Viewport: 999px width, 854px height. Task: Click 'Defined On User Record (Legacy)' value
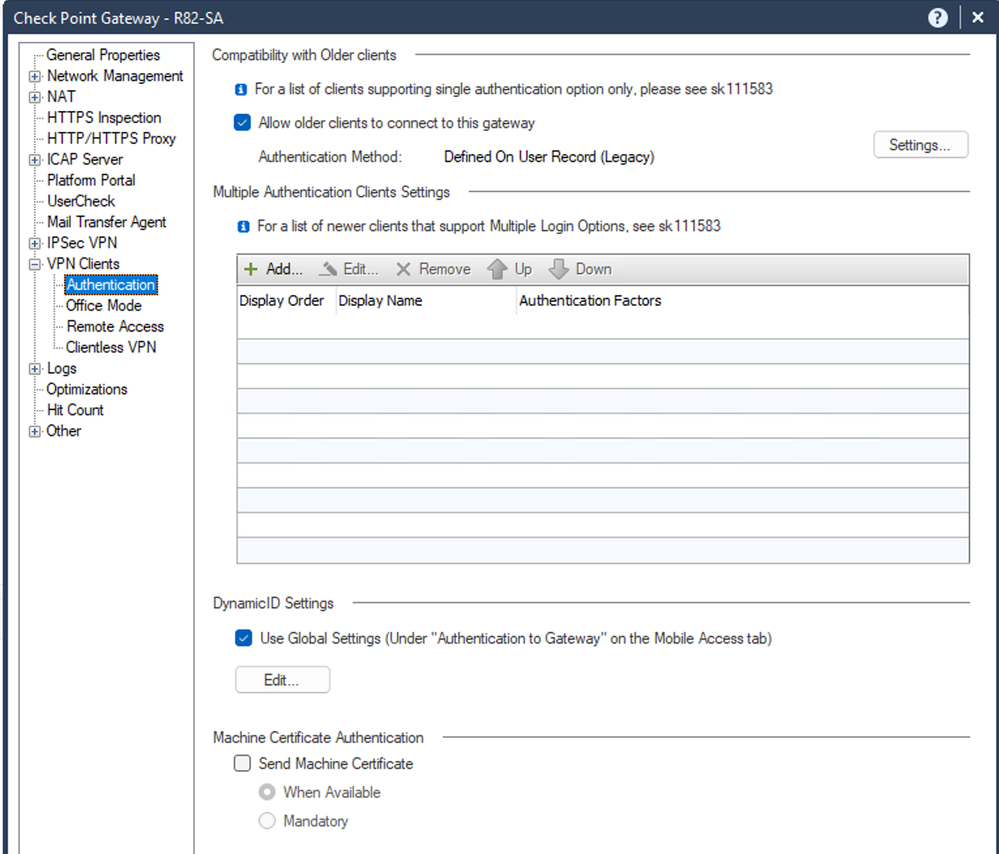click(x=549, y=157)
